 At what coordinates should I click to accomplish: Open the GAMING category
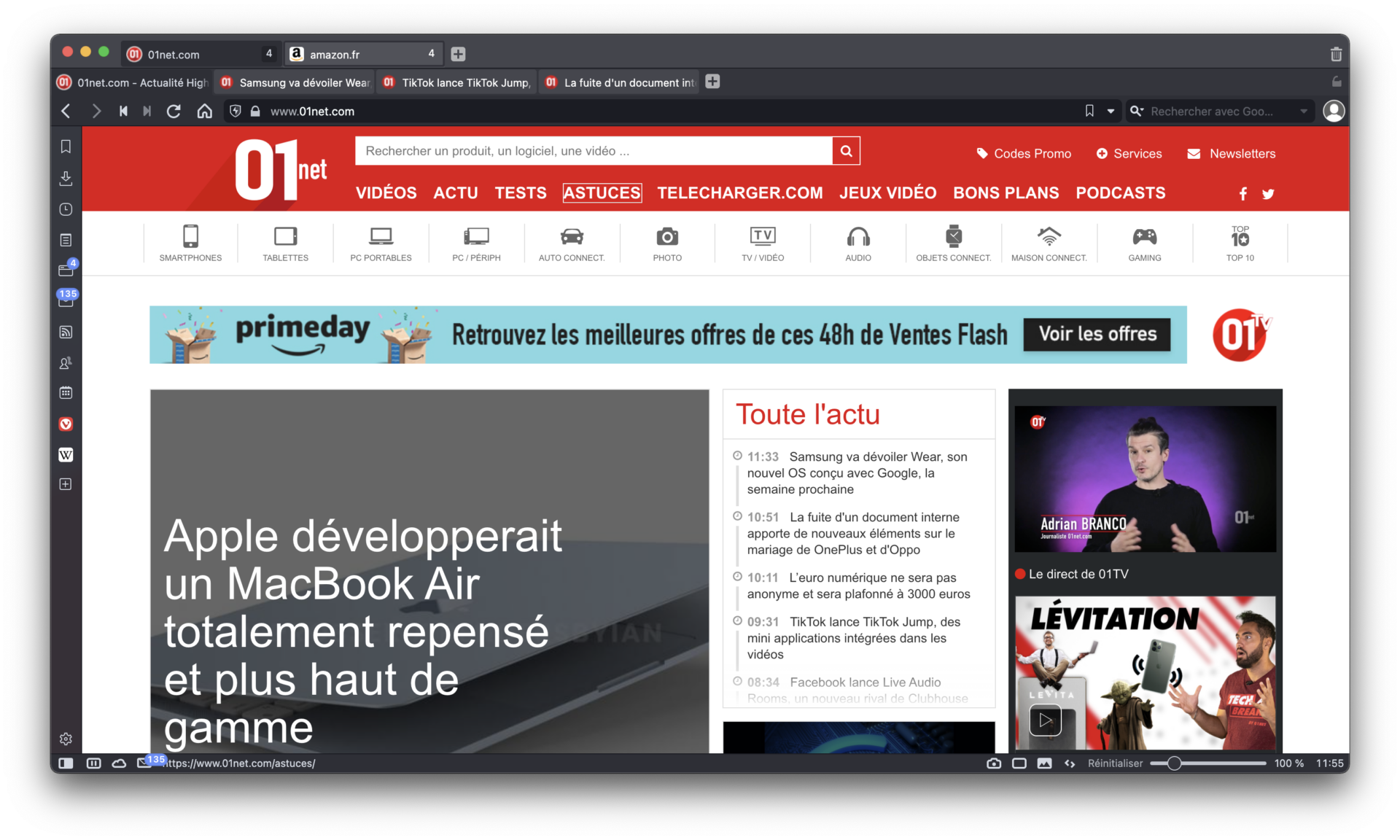pos(1145,243)
